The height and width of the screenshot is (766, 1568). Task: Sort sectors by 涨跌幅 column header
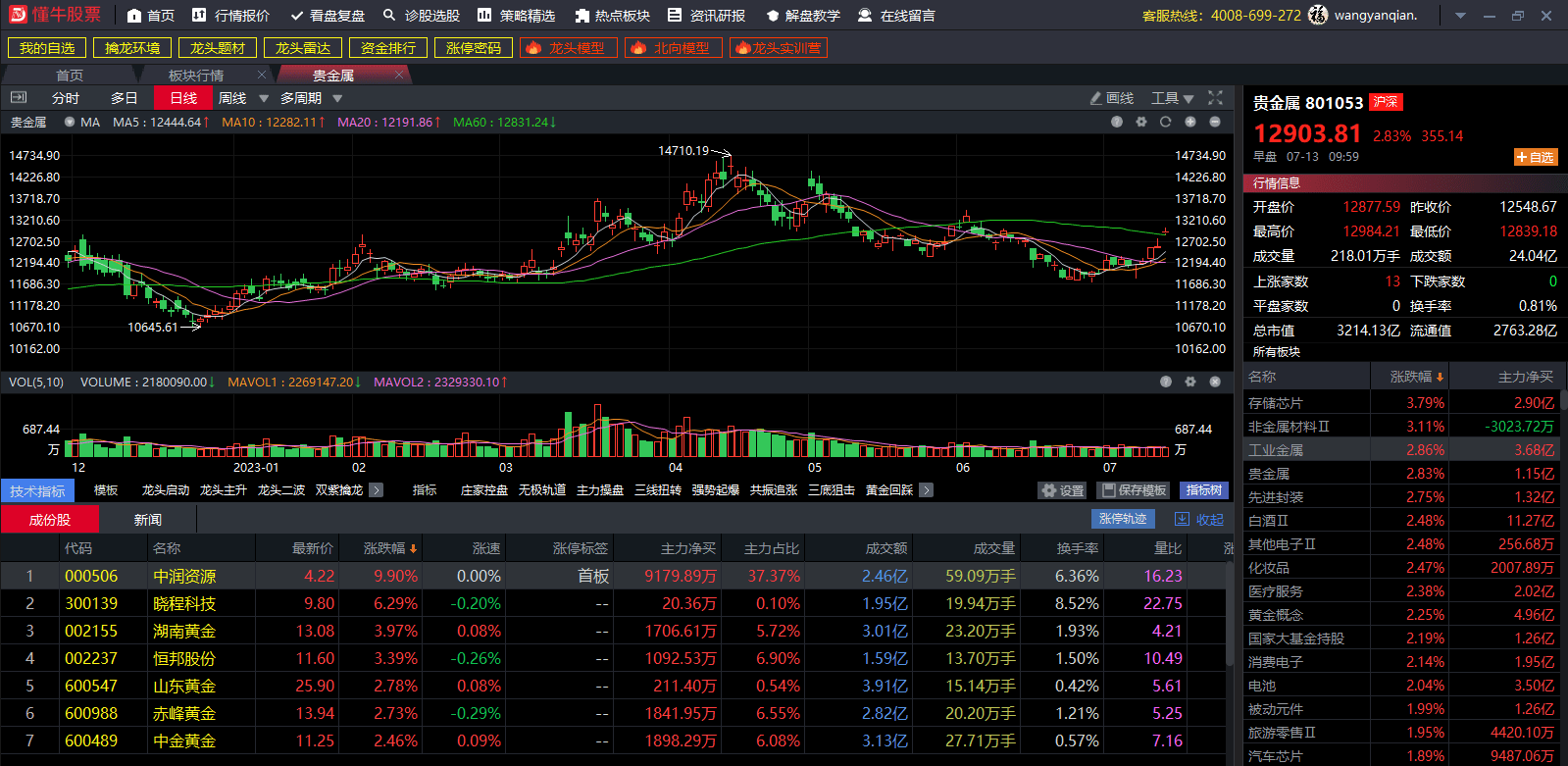(x=1416, y=377)
